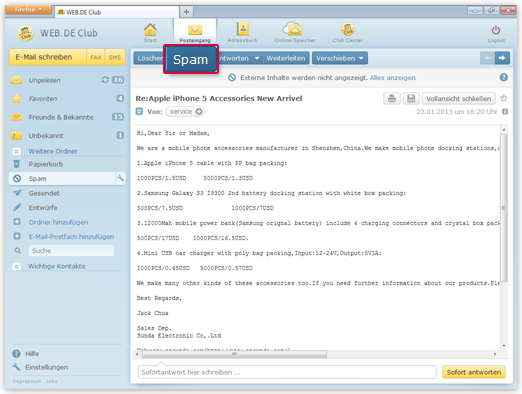Open the Start home icon
The height and width of the screenshot is (394, 522).
click(150, 32)
